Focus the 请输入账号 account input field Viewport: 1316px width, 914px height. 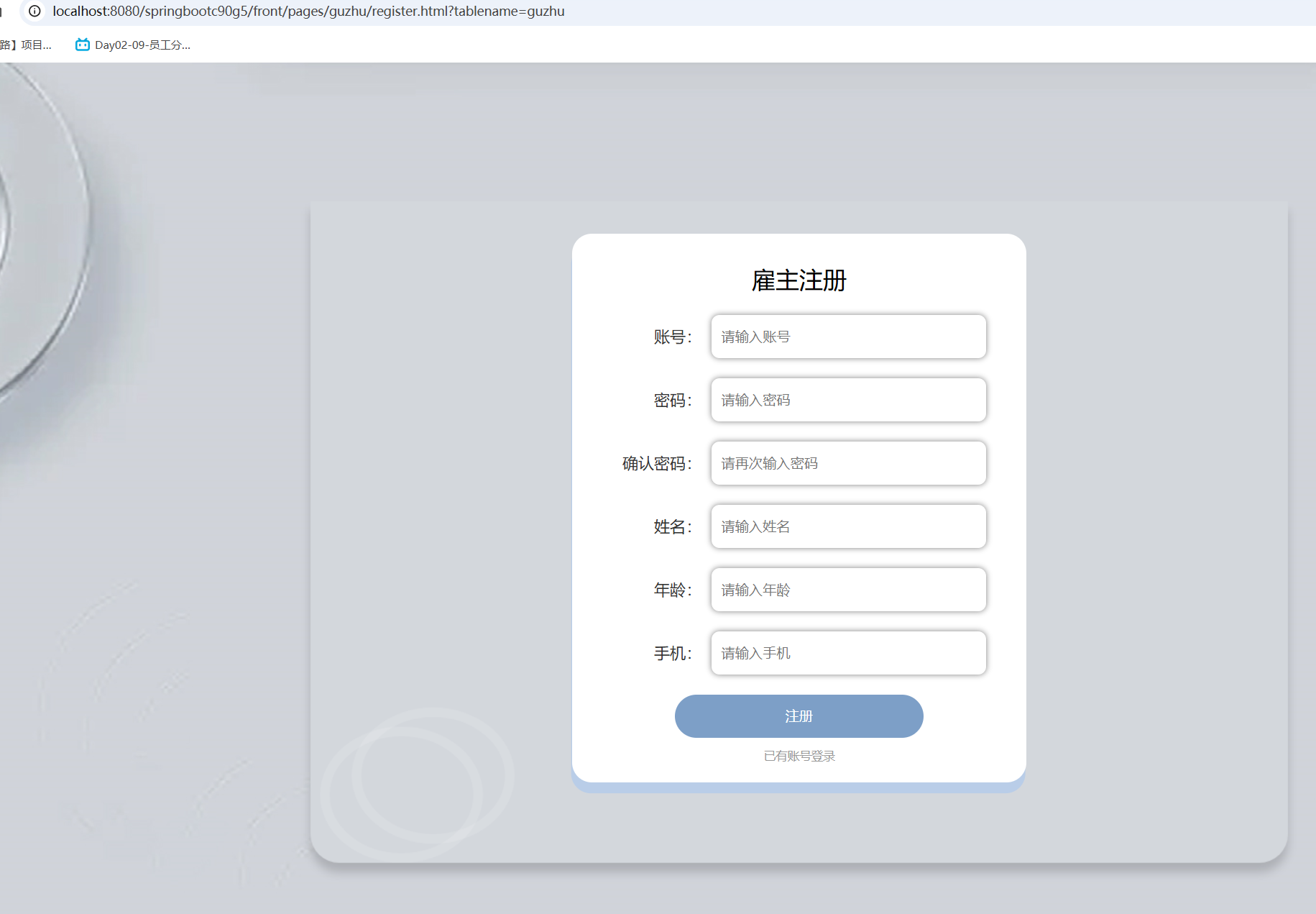click(848, 337)
